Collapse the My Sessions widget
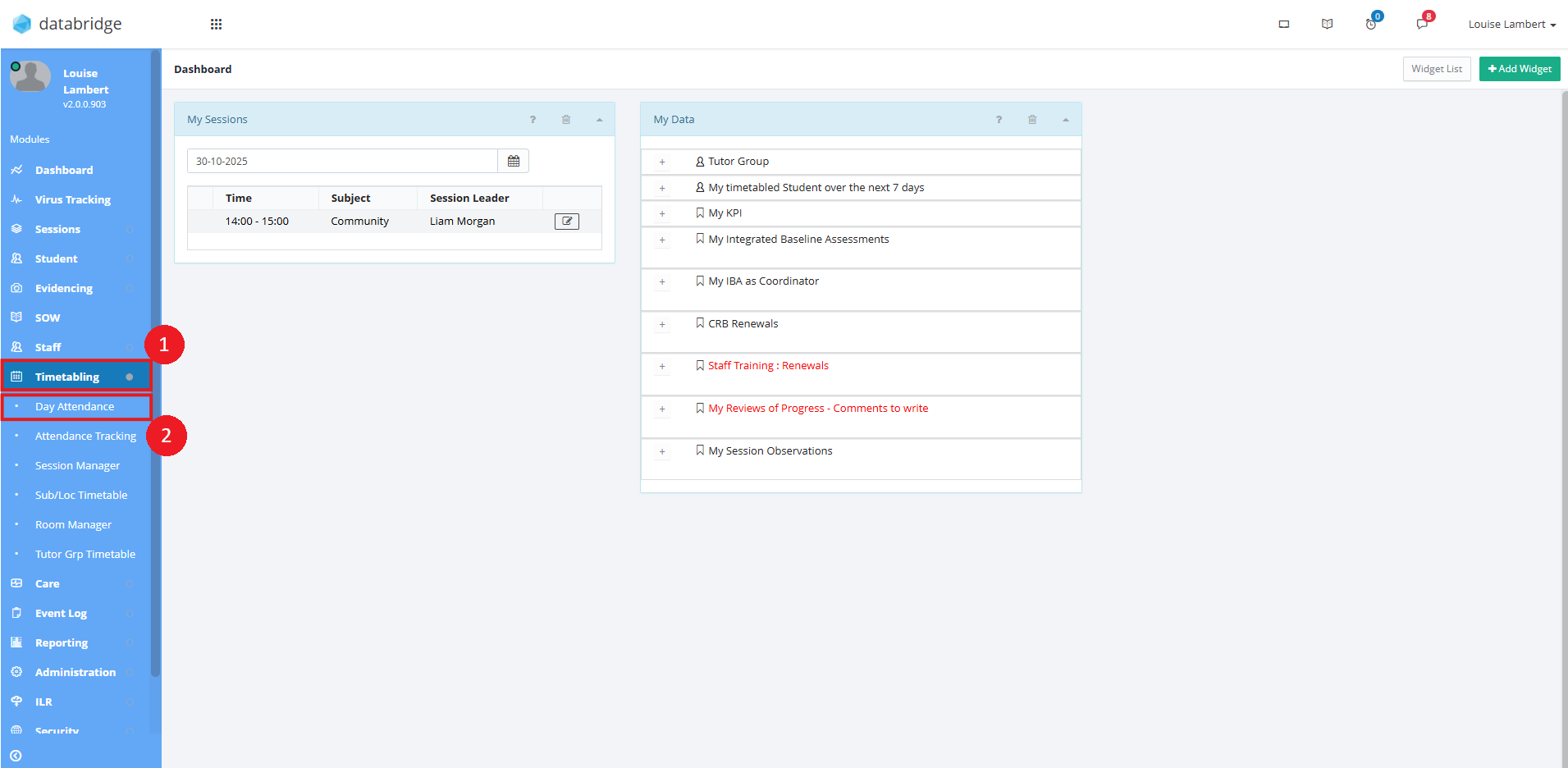Viewport: 1568px width, 768px height. [x=600, y=120]
